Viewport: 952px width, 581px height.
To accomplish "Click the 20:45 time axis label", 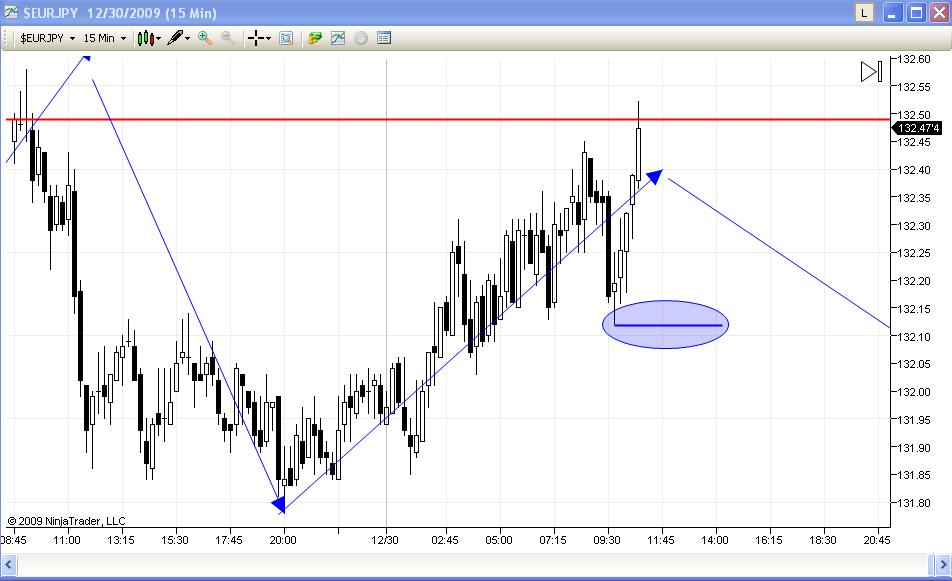I will point(877,540).
